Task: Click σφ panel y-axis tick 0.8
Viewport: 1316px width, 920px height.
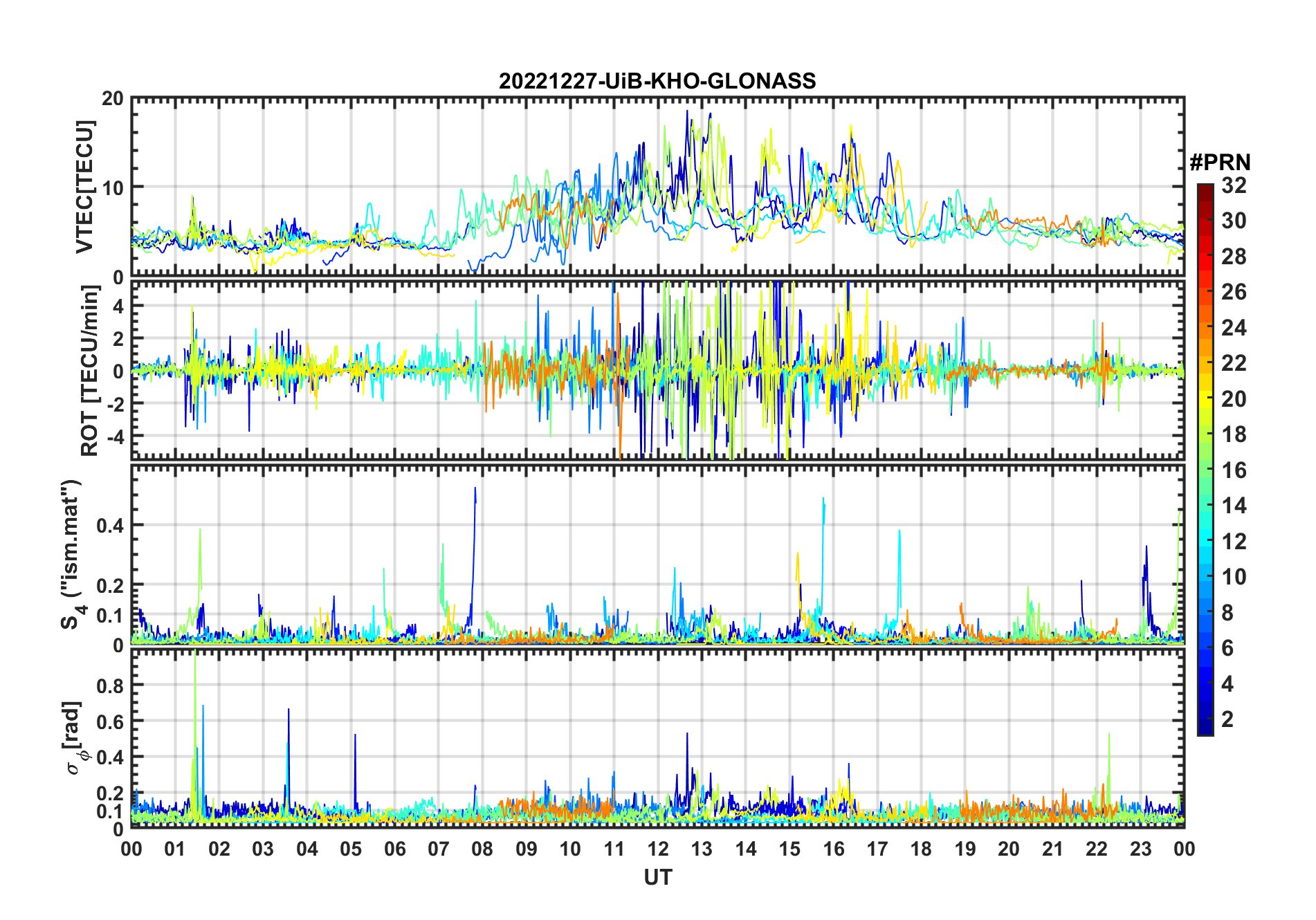Action: tap(110, 686)
